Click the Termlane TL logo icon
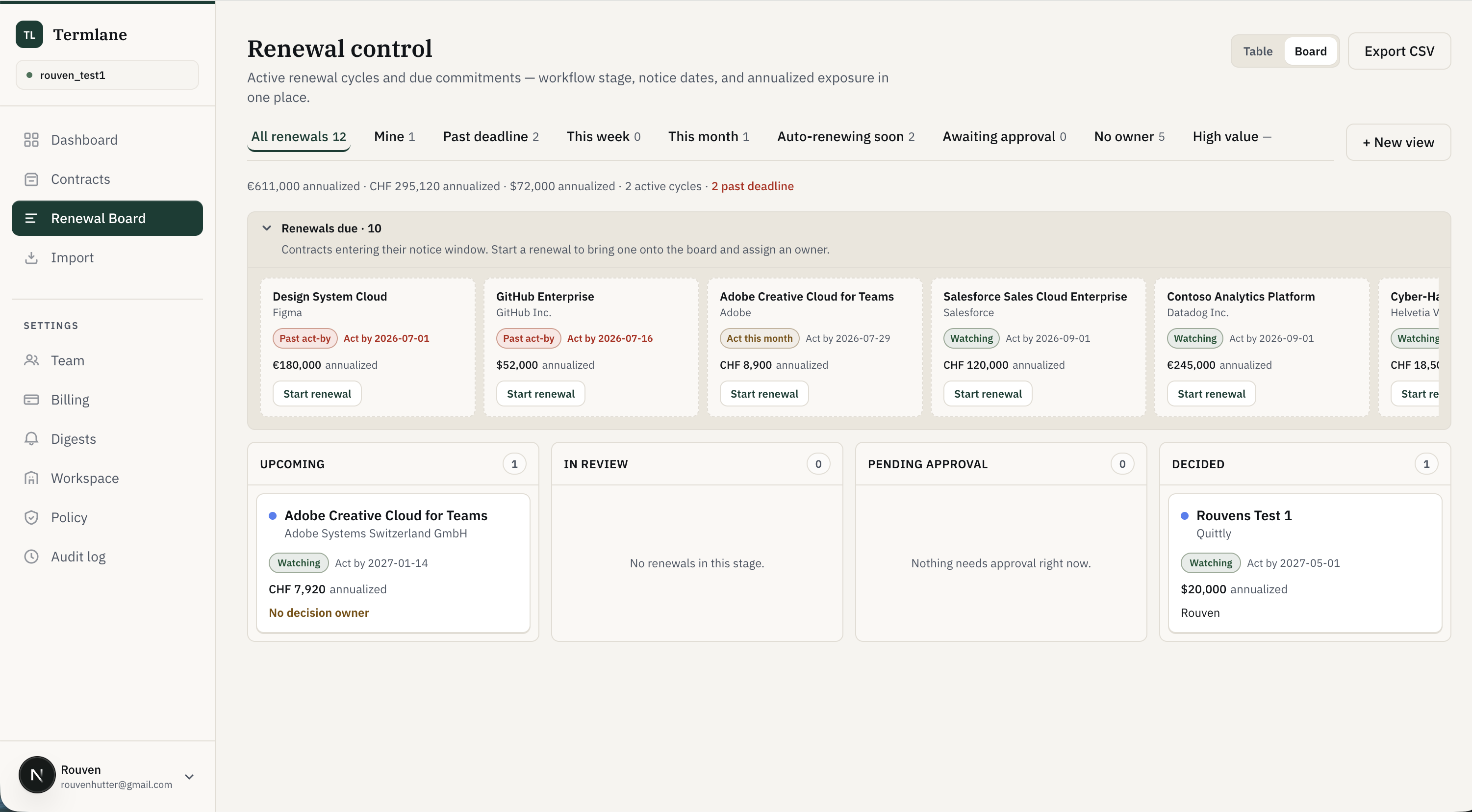The width and height of the screenshot is (1472, 812). pos(29,34)
